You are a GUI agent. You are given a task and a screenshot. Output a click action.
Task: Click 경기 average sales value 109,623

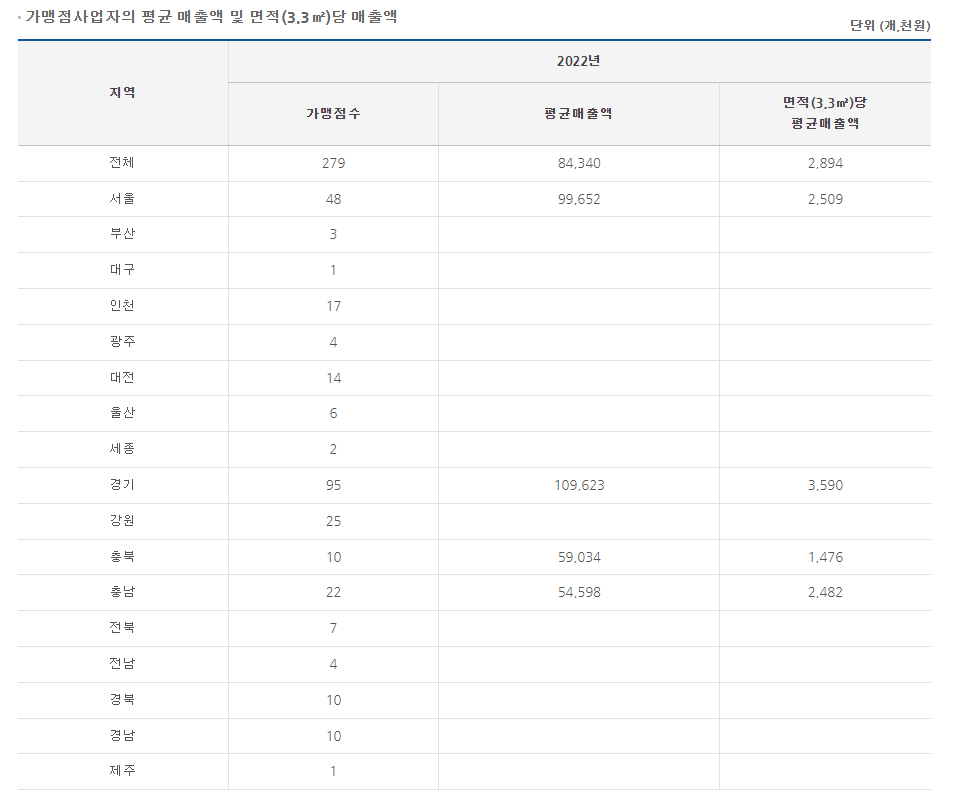click(579, 485)
